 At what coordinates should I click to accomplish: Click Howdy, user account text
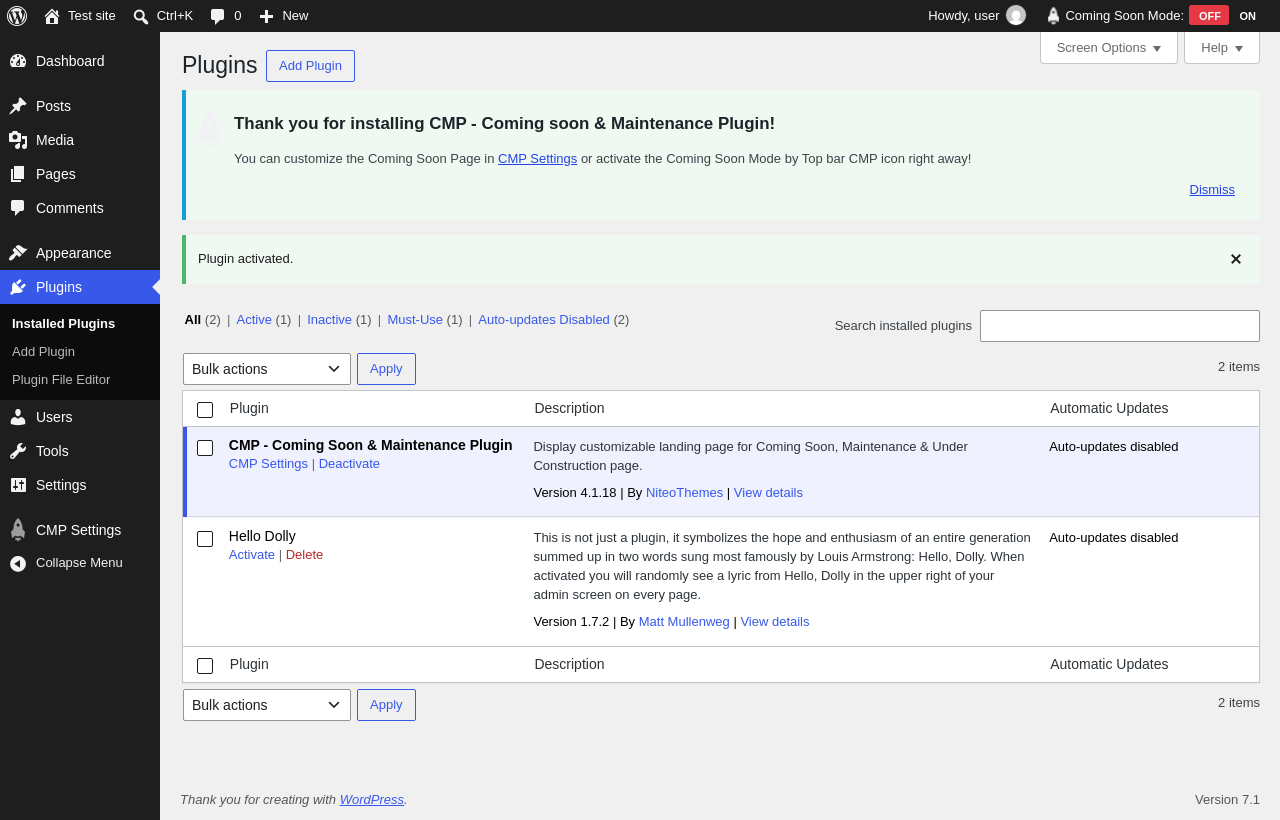963,16
